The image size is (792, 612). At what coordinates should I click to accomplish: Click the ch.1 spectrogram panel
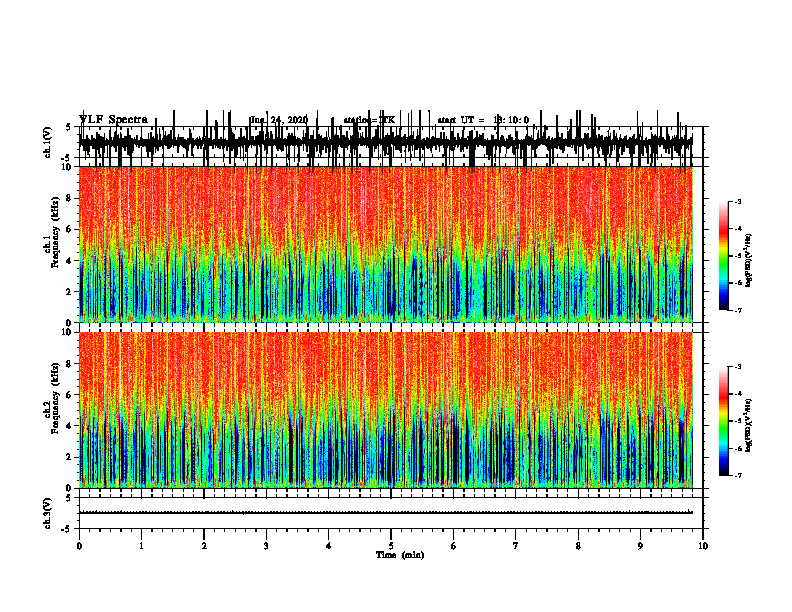point(386,244)
